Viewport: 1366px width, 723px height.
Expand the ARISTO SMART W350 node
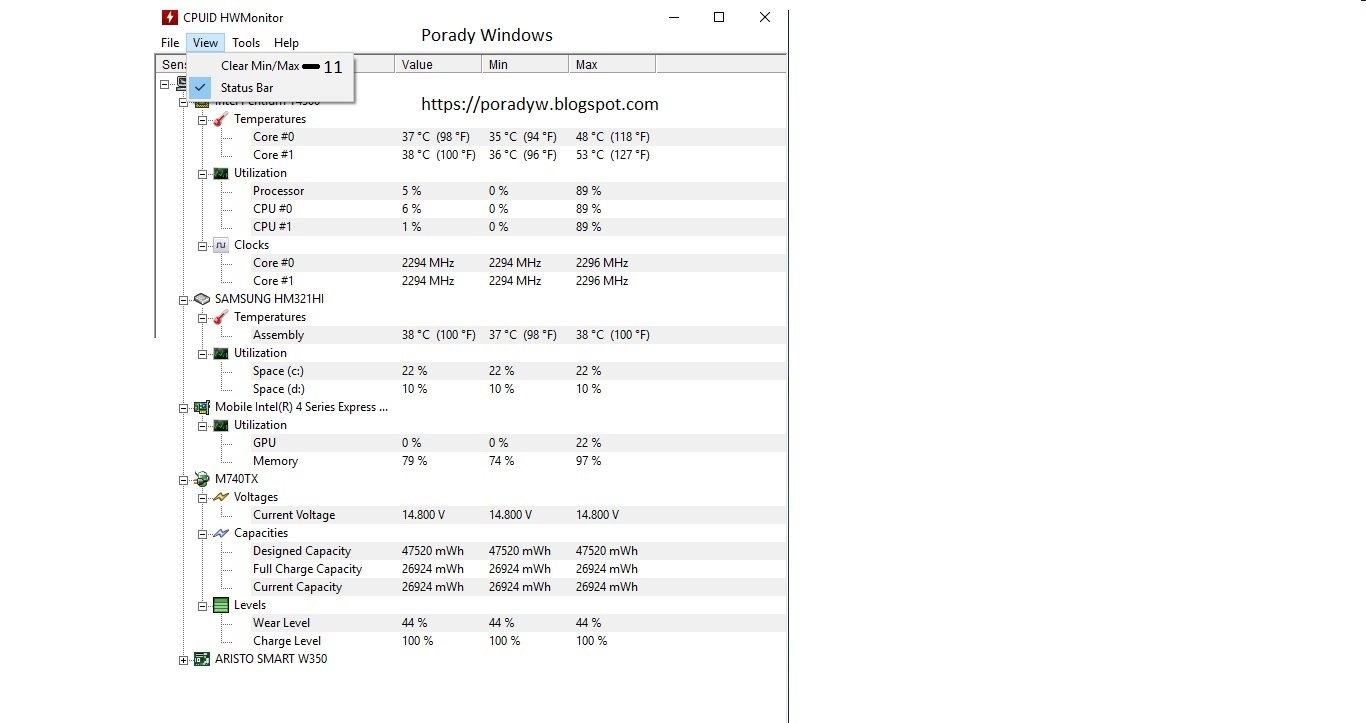[x=183, y=660]
